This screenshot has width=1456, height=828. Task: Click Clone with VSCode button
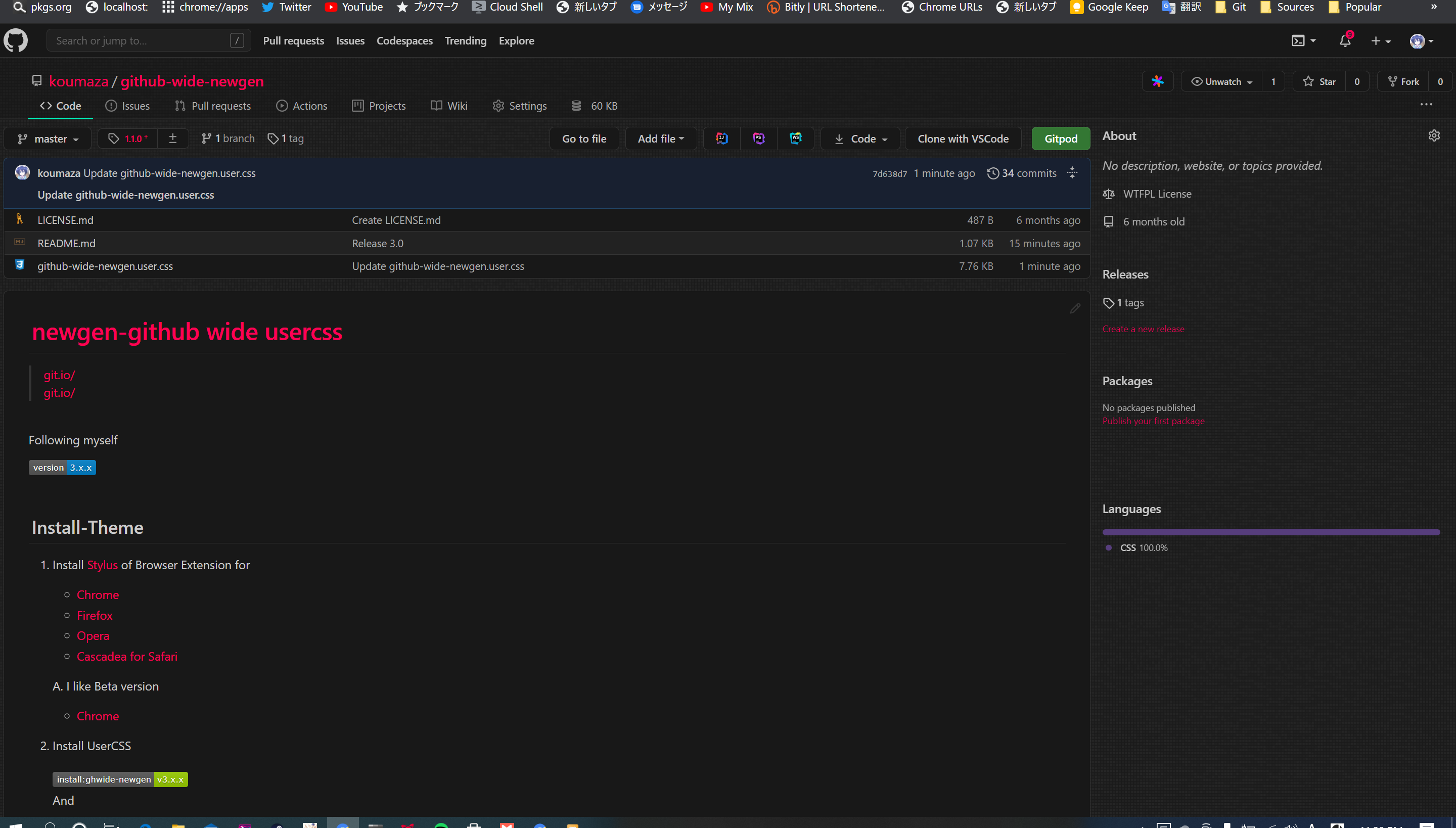(x=963, y=138)
